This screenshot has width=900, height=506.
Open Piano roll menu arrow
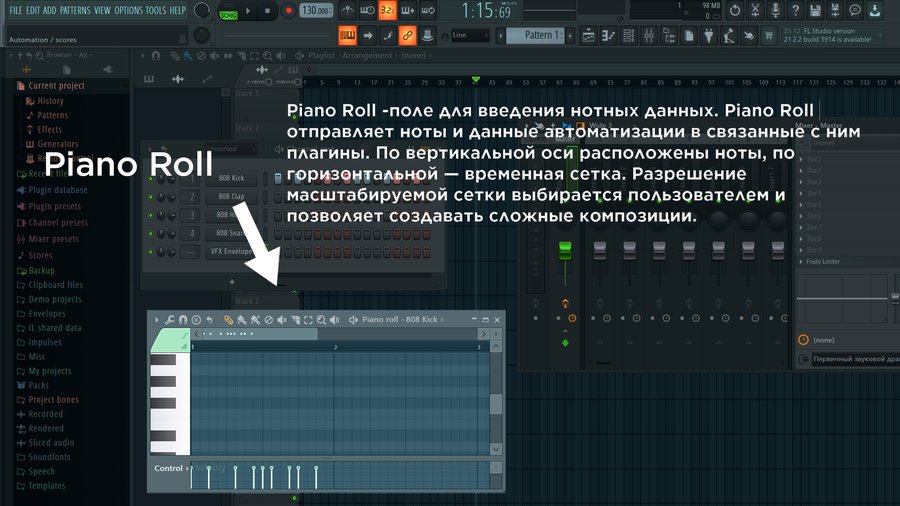point(156,320)
